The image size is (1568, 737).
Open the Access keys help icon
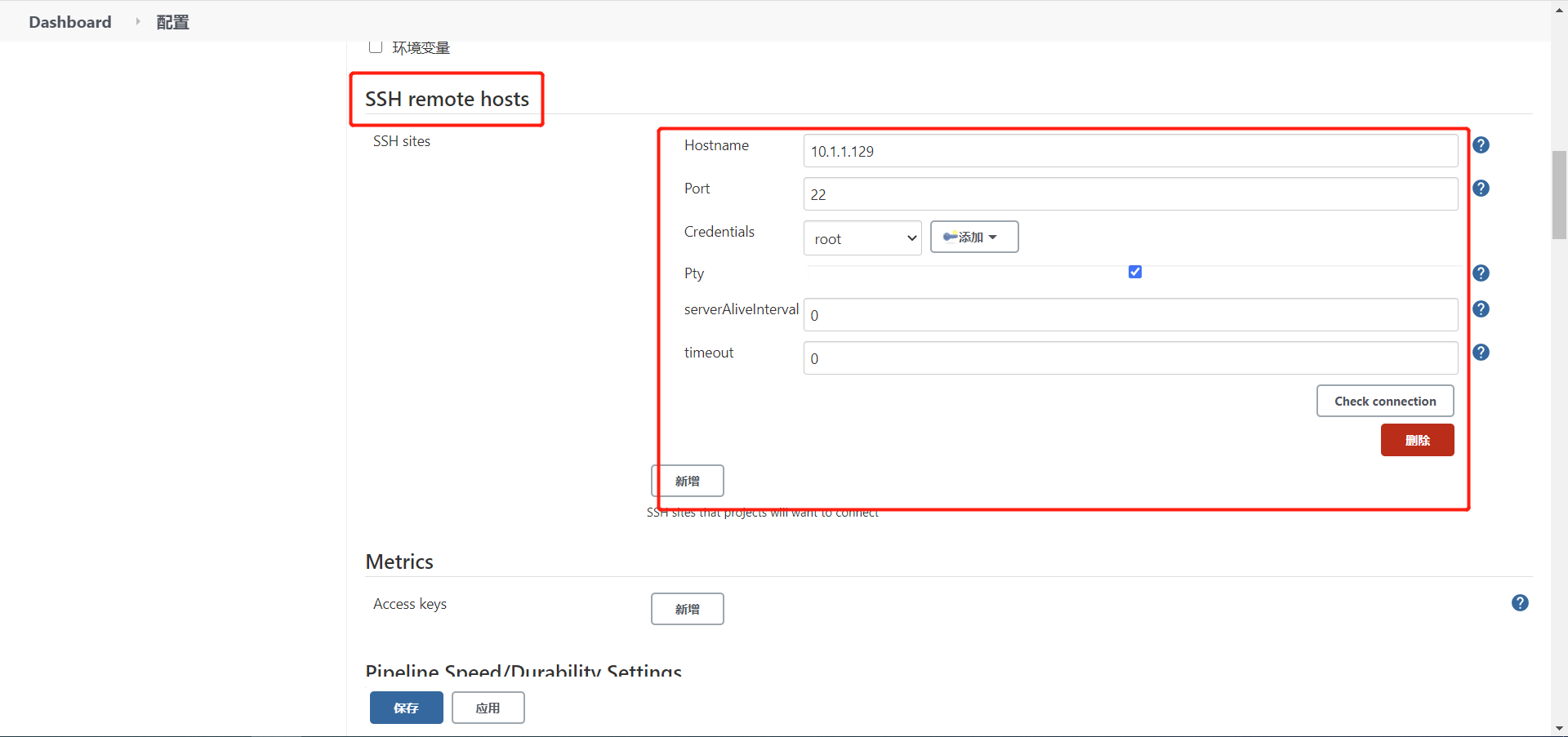tap(1520, 602)
